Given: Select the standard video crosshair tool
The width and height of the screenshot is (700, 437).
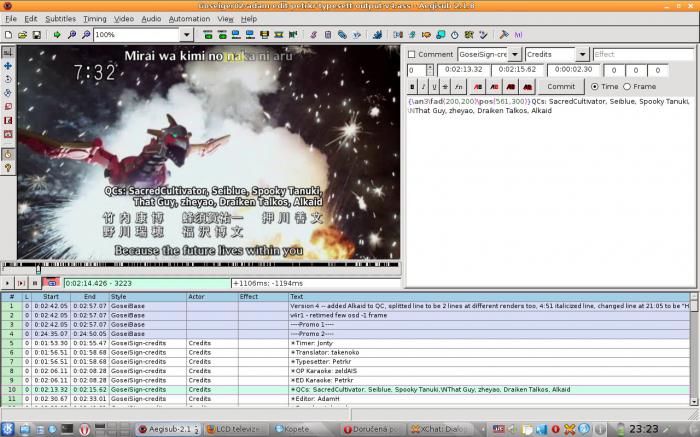Looking at the screenshot, I should [8, 52].
